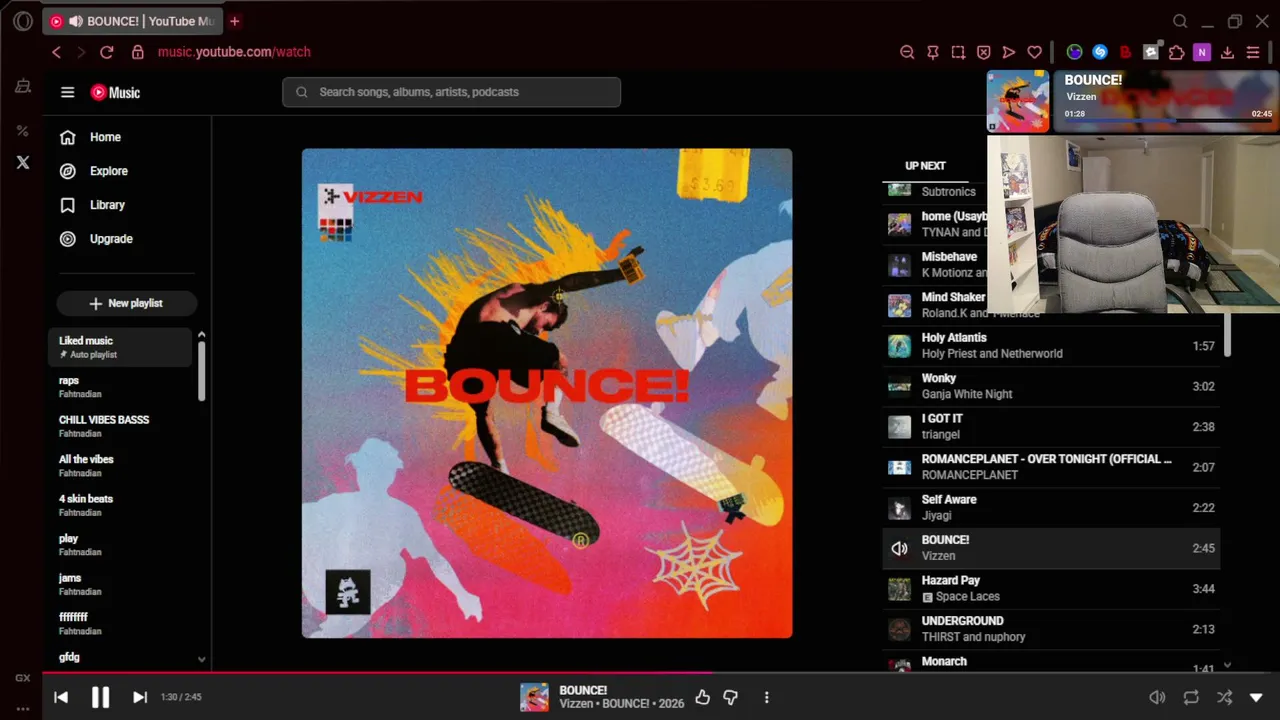This screenshot has height=720, width=1280.
Task: Open the Liked music auto playlist
Action: pyautogui.click(x=120, y=347)
